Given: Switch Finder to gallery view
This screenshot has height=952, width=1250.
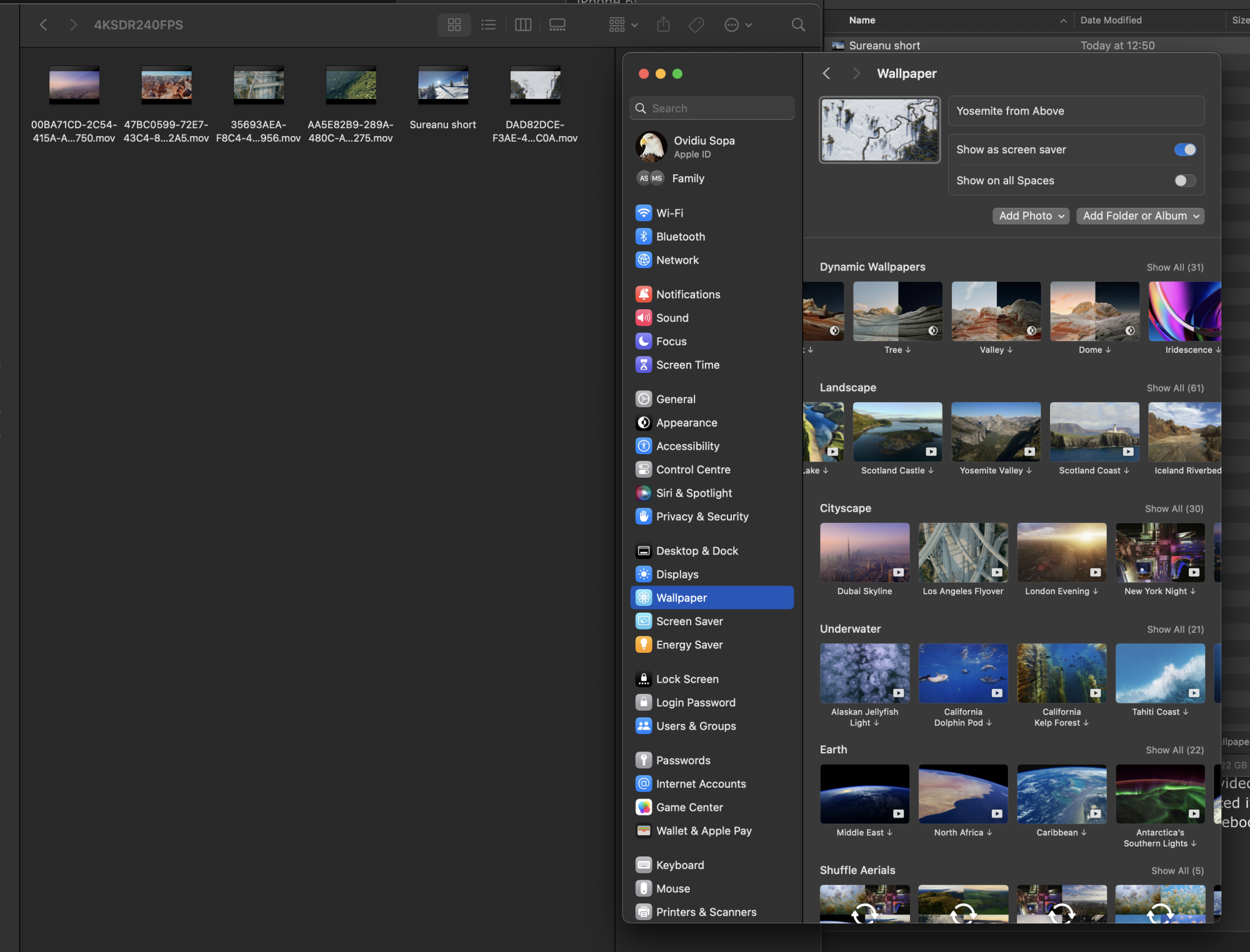Looking at the screenshot, I should pos(557,25).
